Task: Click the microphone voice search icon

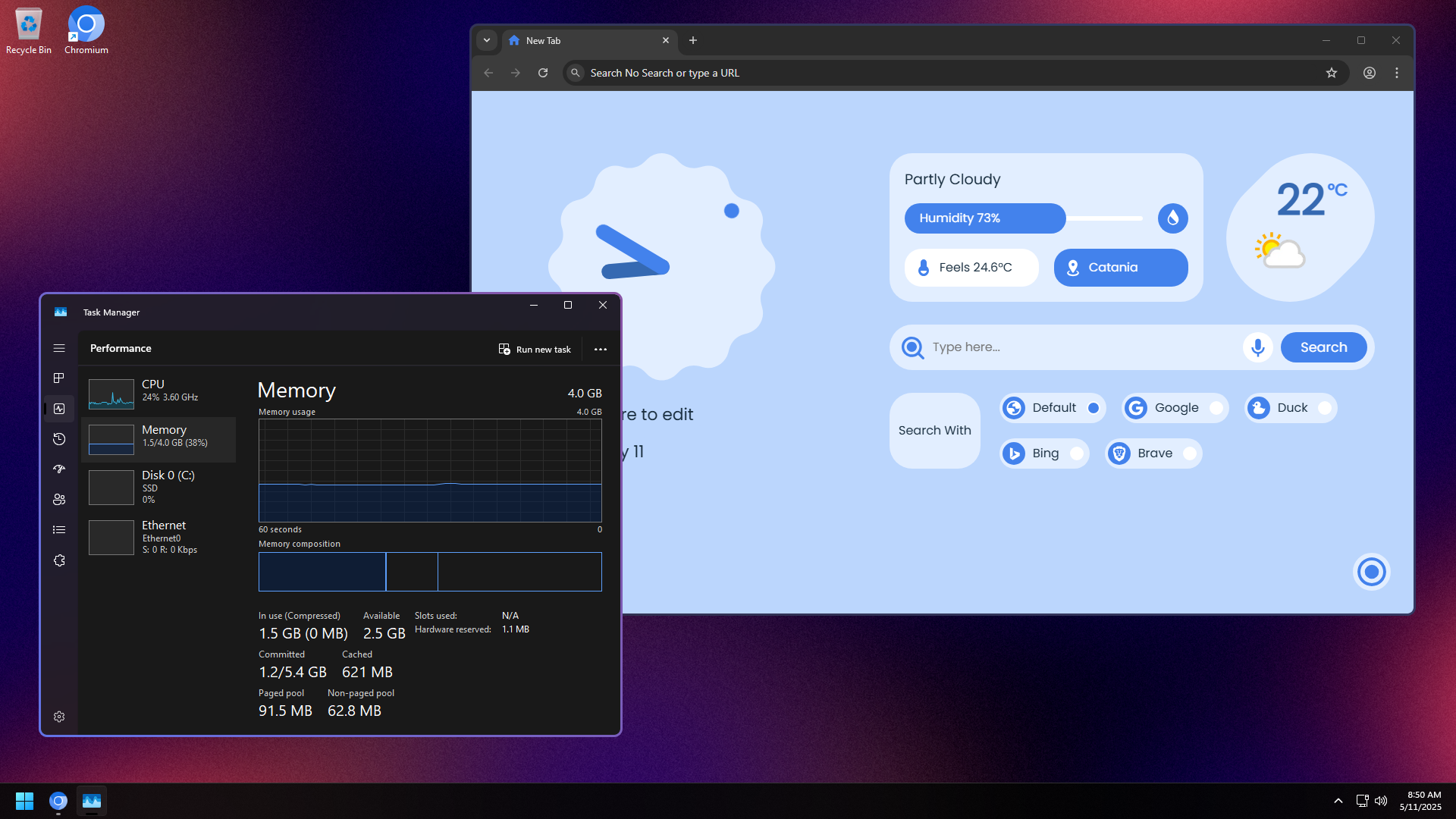Action: click(x=1257, y=347)
